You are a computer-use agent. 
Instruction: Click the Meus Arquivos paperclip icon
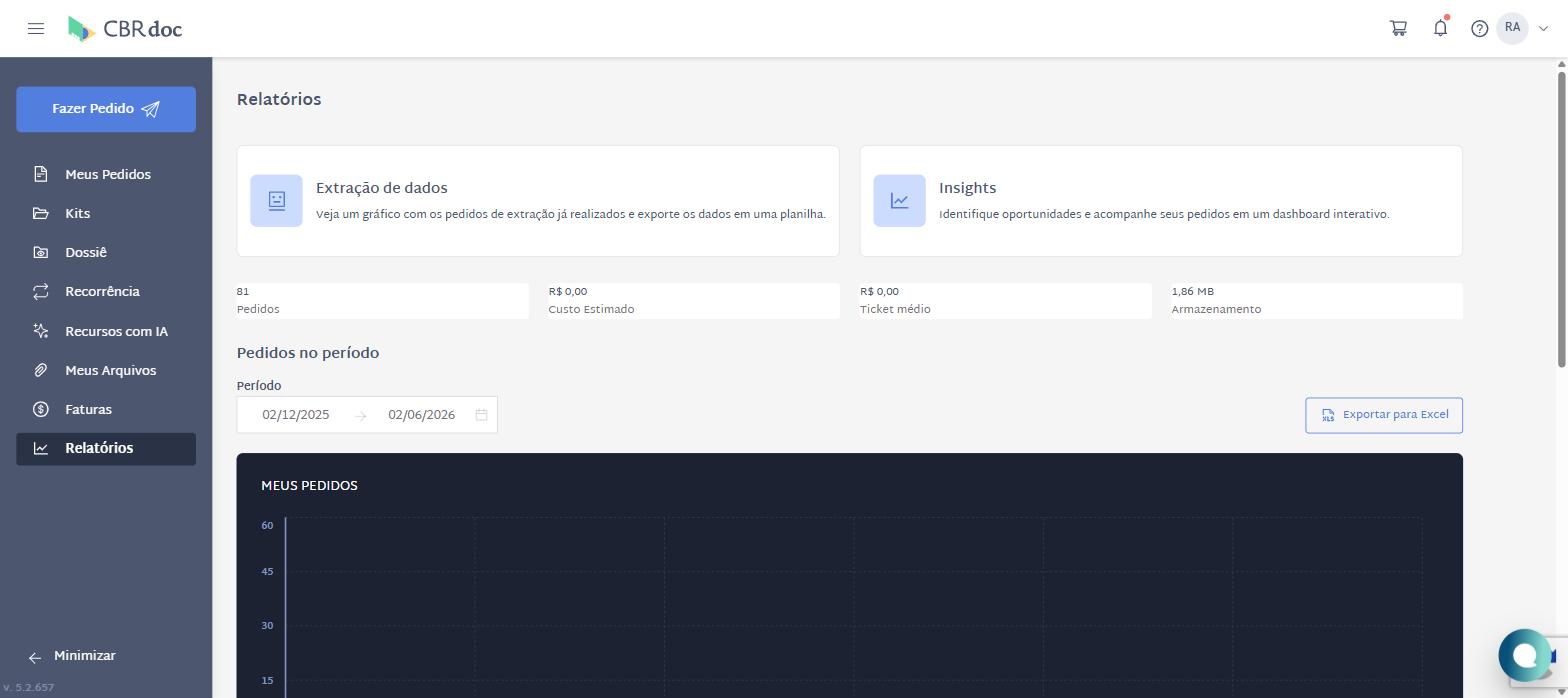pyautogui.click(x=40, y=370)
